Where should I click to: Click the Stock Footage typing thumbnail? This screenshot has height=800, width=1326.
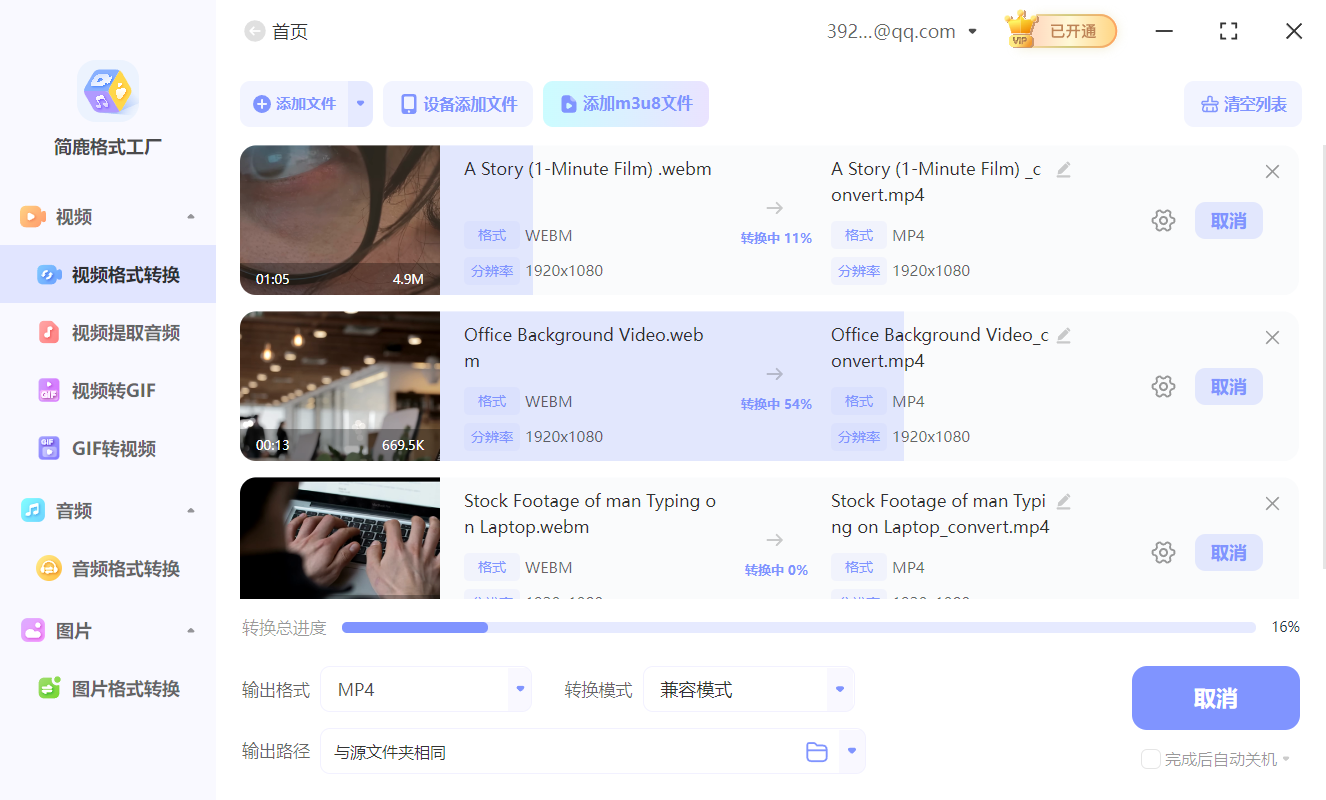click(x=340, y=538)
